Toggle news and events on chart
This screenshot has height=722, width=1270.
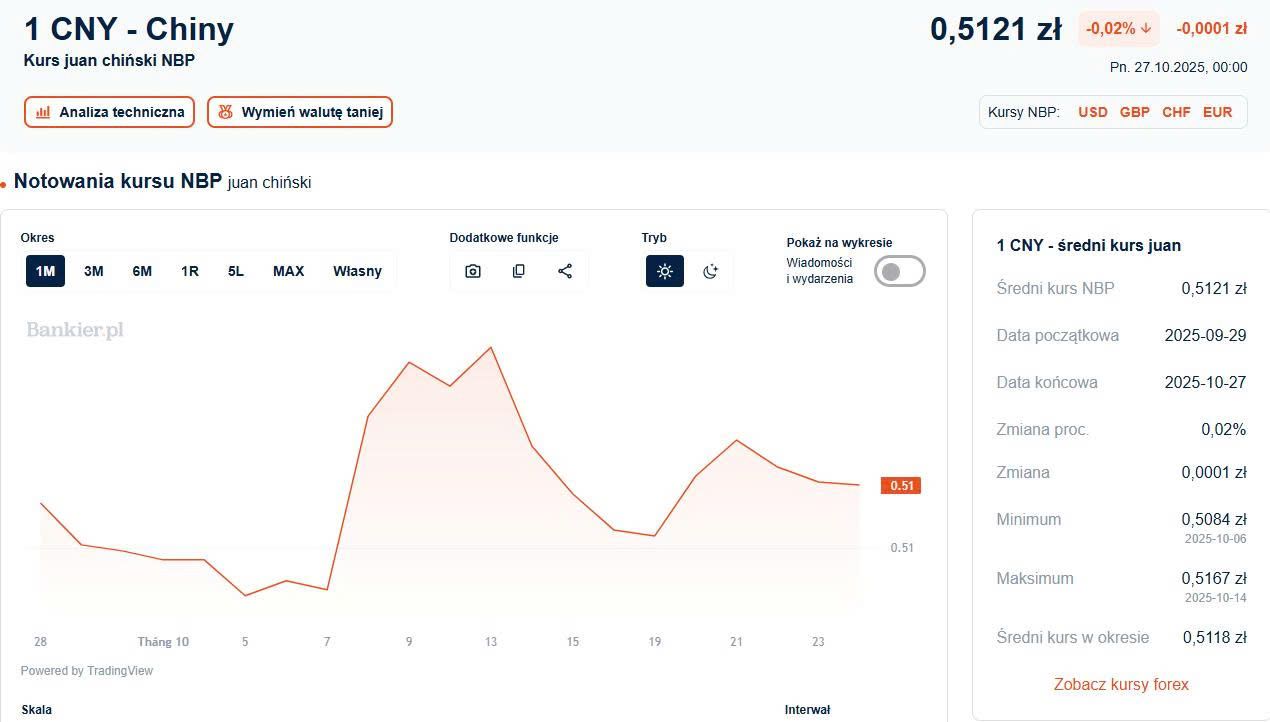point(899,271)
